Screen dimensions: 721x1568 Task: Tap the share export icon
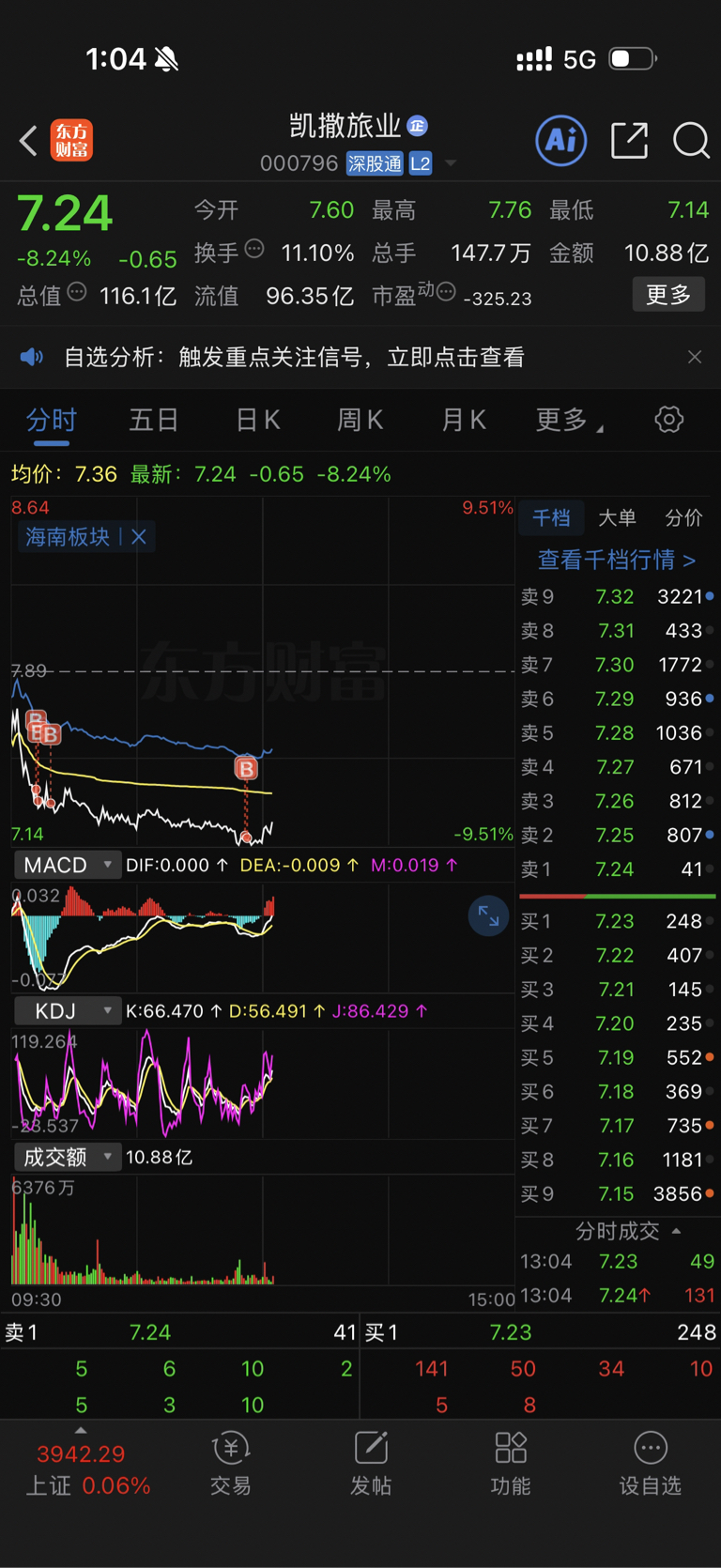629,141
